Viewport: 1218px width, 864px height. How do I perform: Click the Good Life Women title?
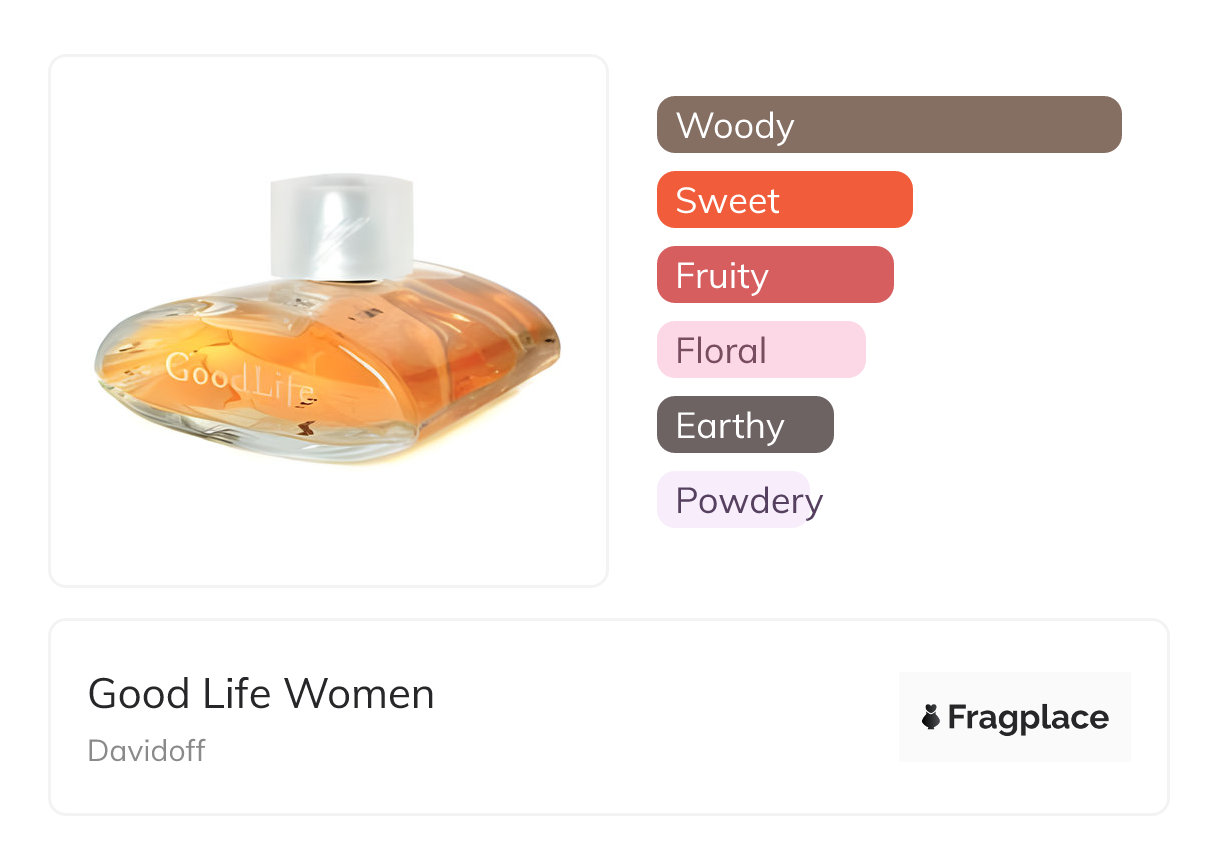coord(261,694)
